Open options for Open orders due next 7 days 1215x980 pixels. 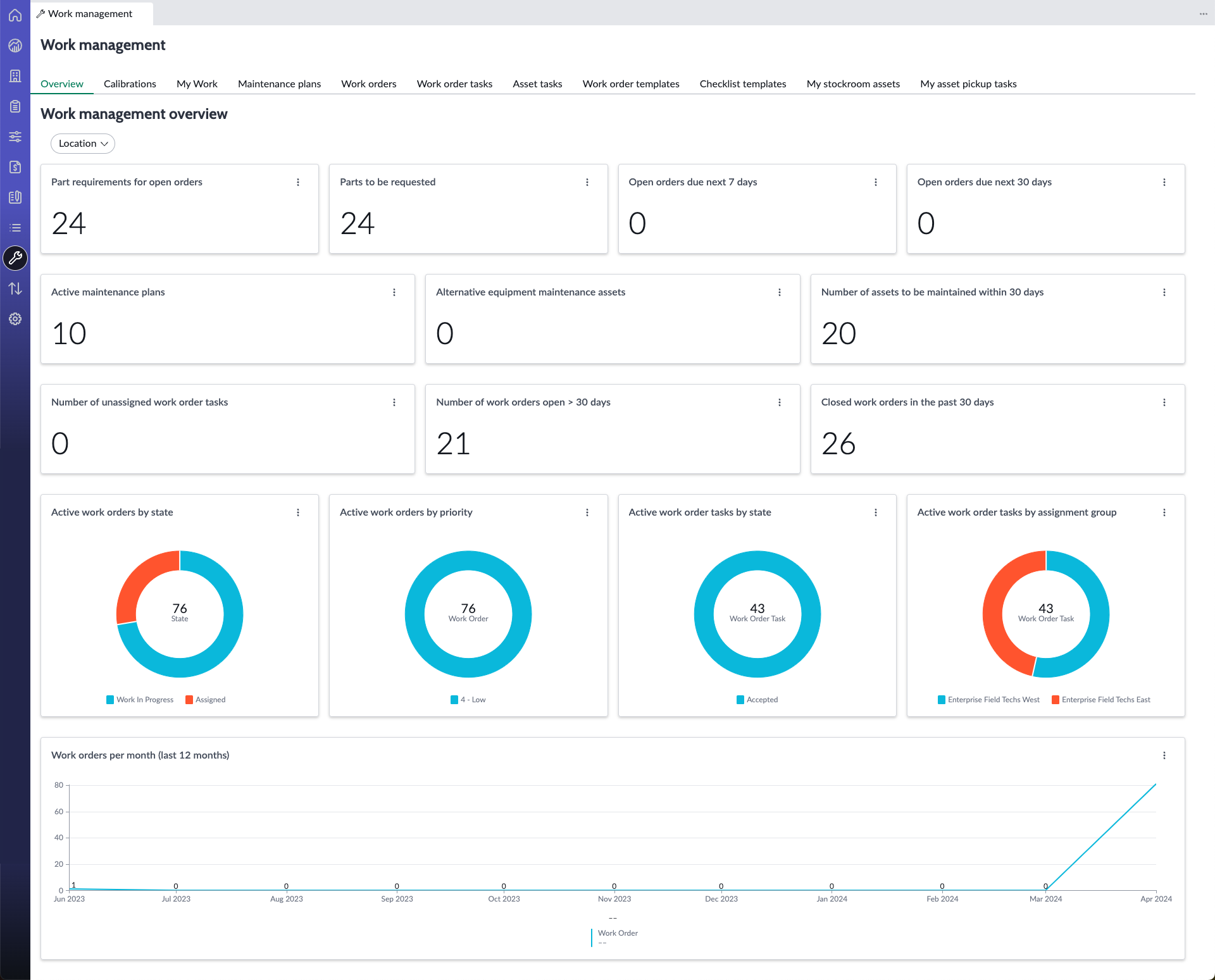(x=876, y=182)
